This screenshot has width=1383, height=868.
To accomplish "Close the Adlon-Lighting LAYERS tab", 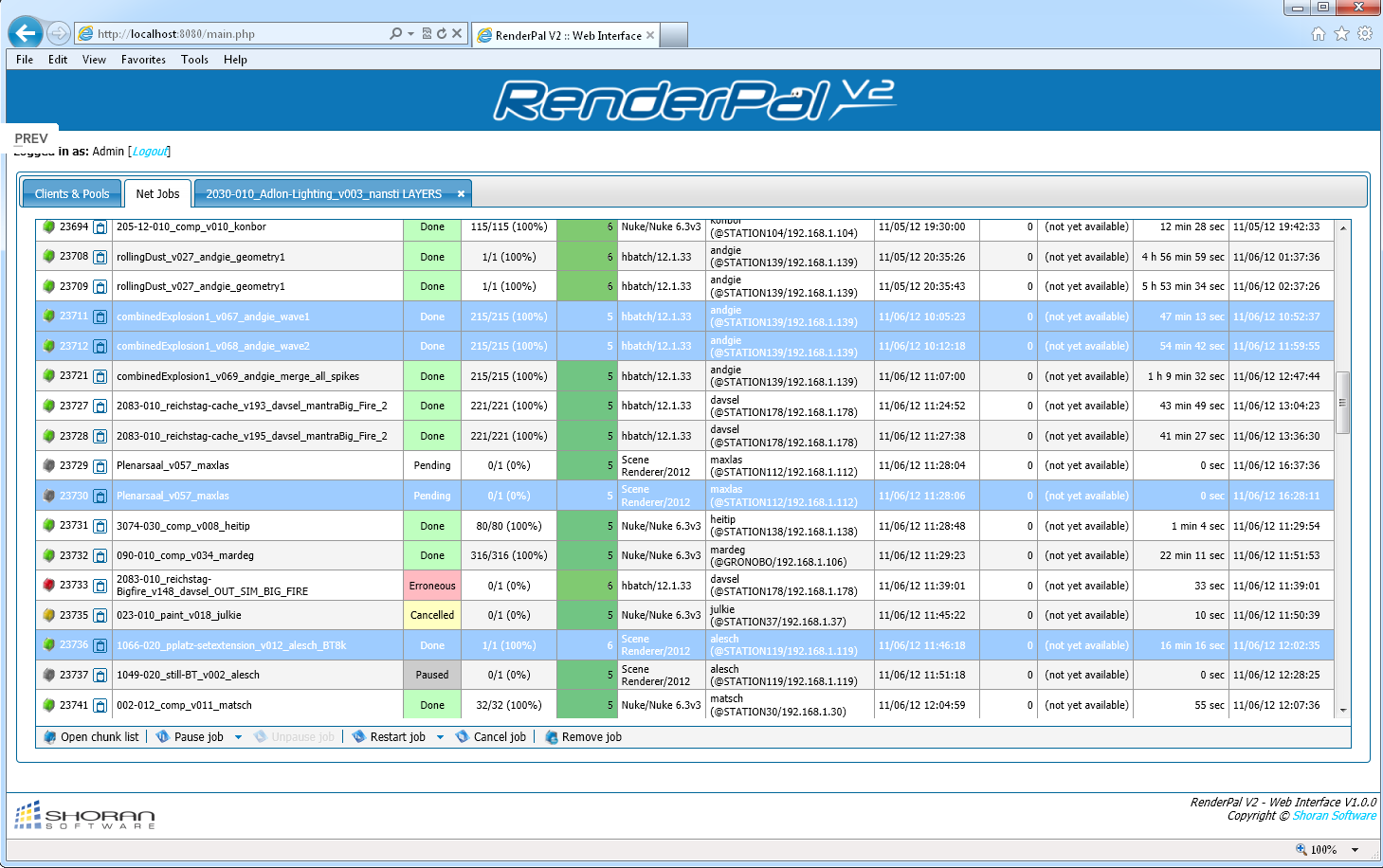I will coord(462,194).
